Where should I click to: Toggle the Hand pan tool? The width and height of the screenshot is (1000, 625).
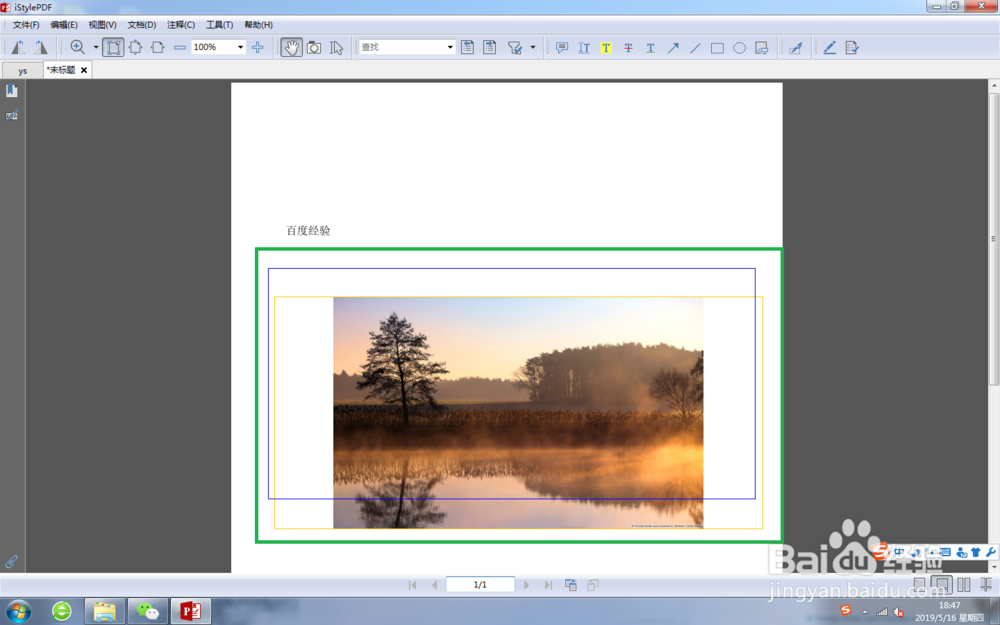coord(291,47)
